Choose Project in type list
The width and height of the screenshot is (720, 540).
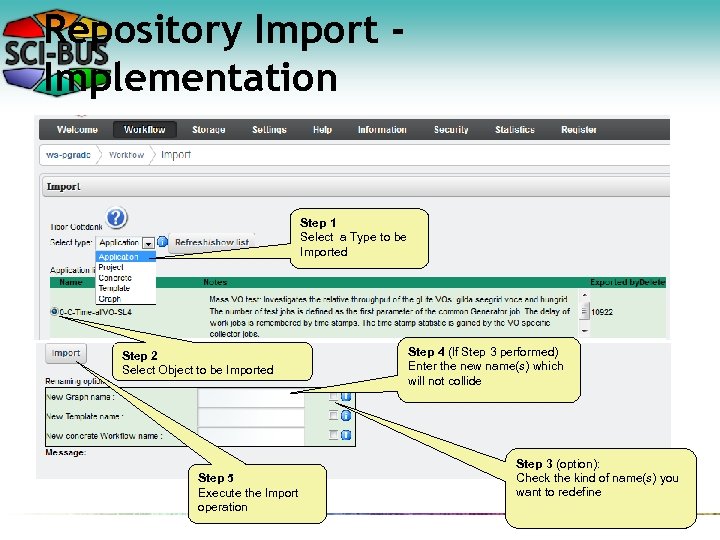tap(126, 267)
